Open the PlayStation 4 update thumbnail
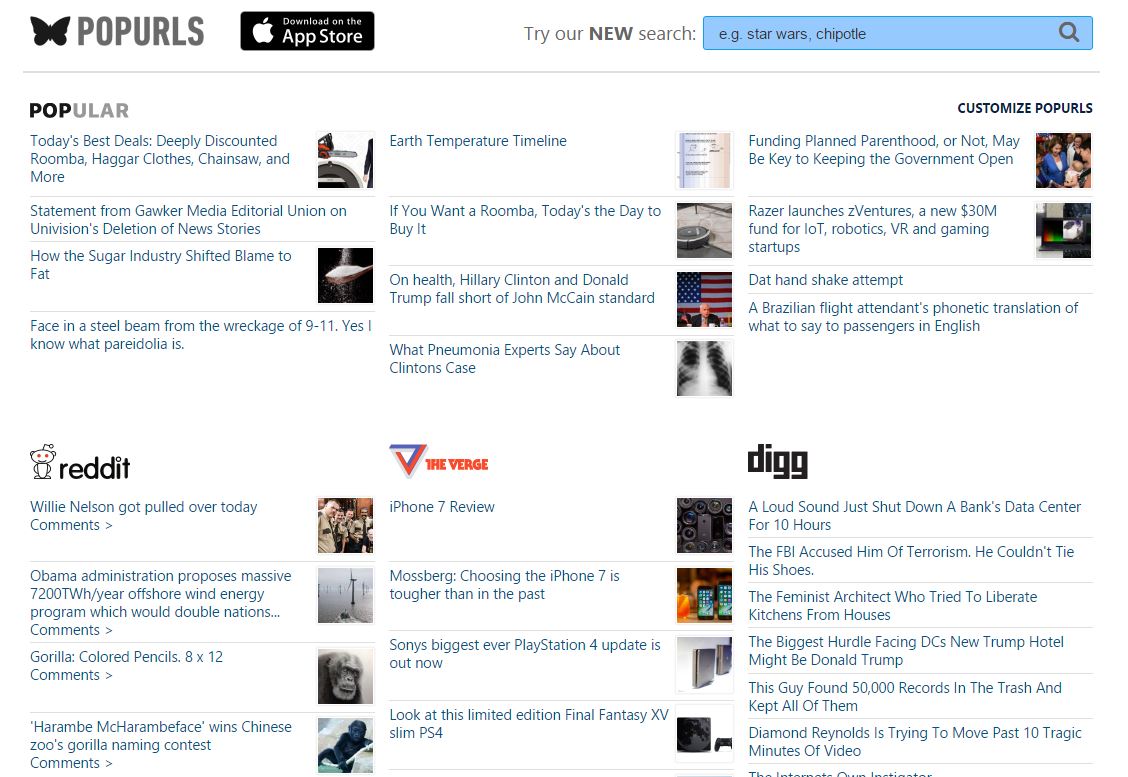Viewport: 1128px width, 777px height. [704, 665]
